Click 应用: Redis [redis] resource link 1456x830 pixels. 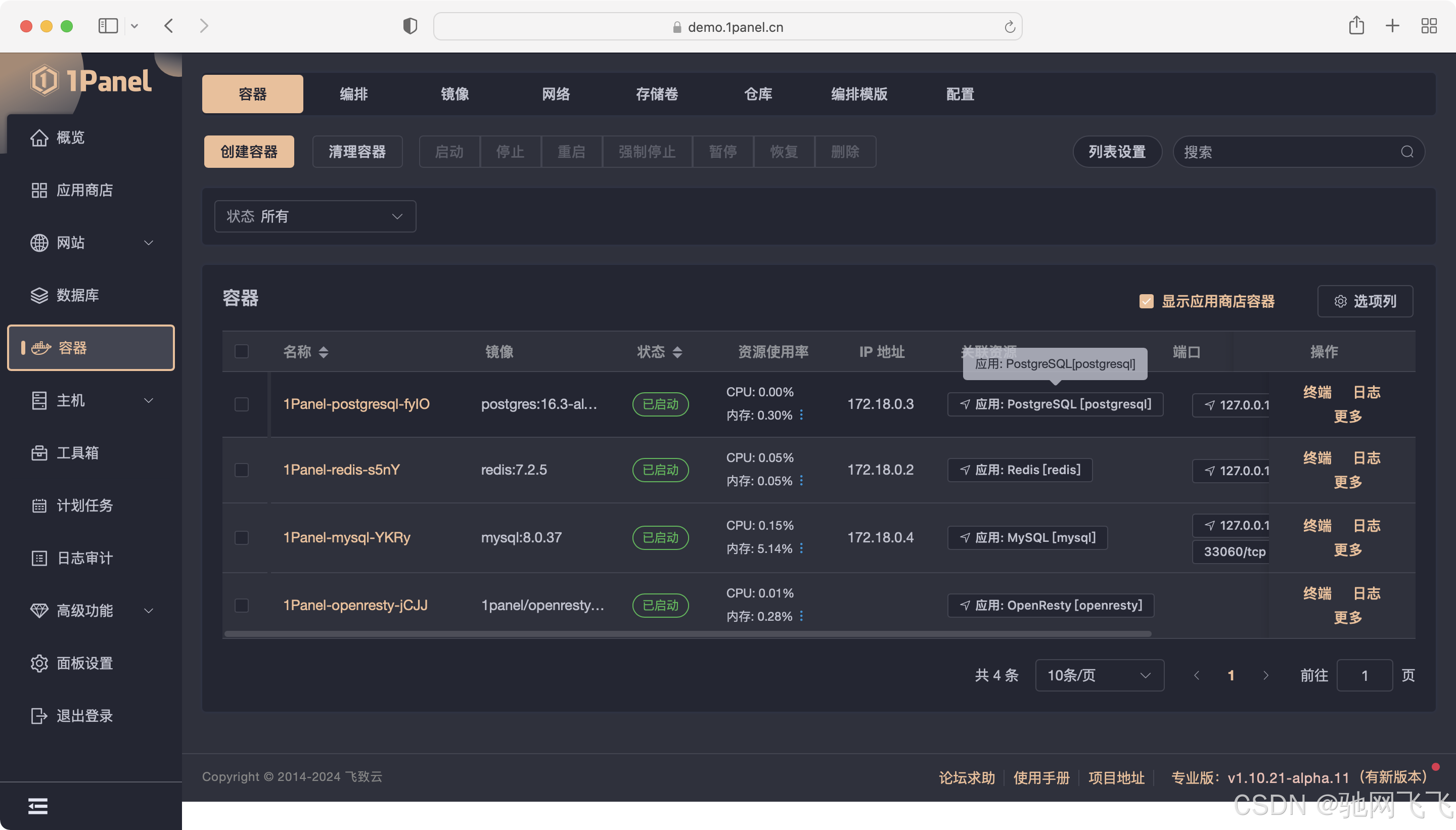[x=1020, y=470]
